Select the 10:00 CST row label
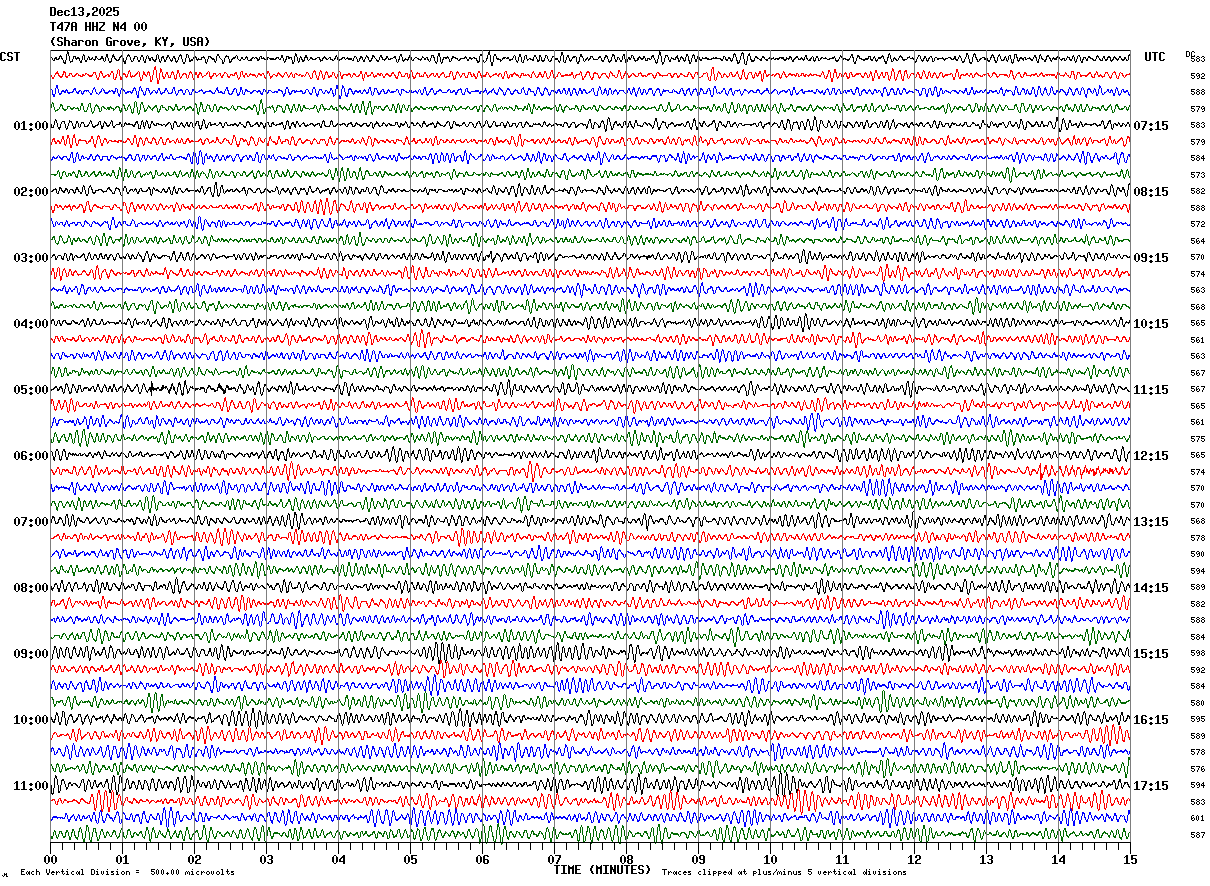Viewport: 1210px width, 886px height. pyautogui.click(x=31, y=720)
